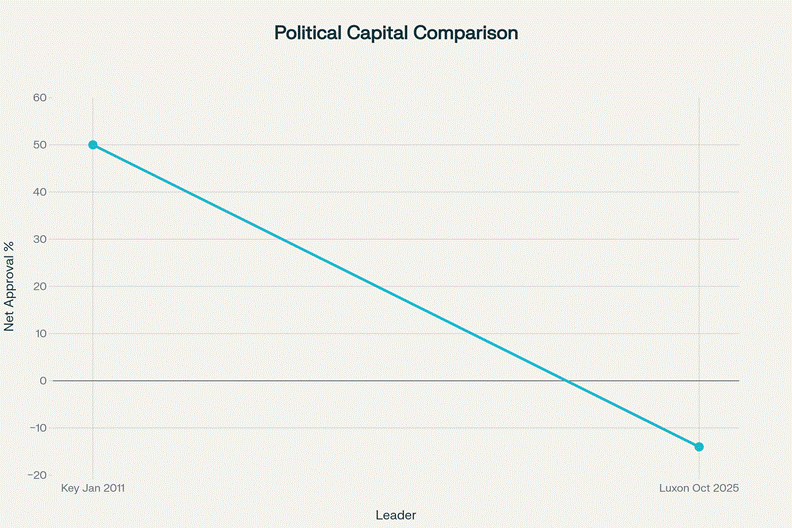792x528 pixels.
Task: Click the 10 y-axis tick label
Action: point(40,333)
